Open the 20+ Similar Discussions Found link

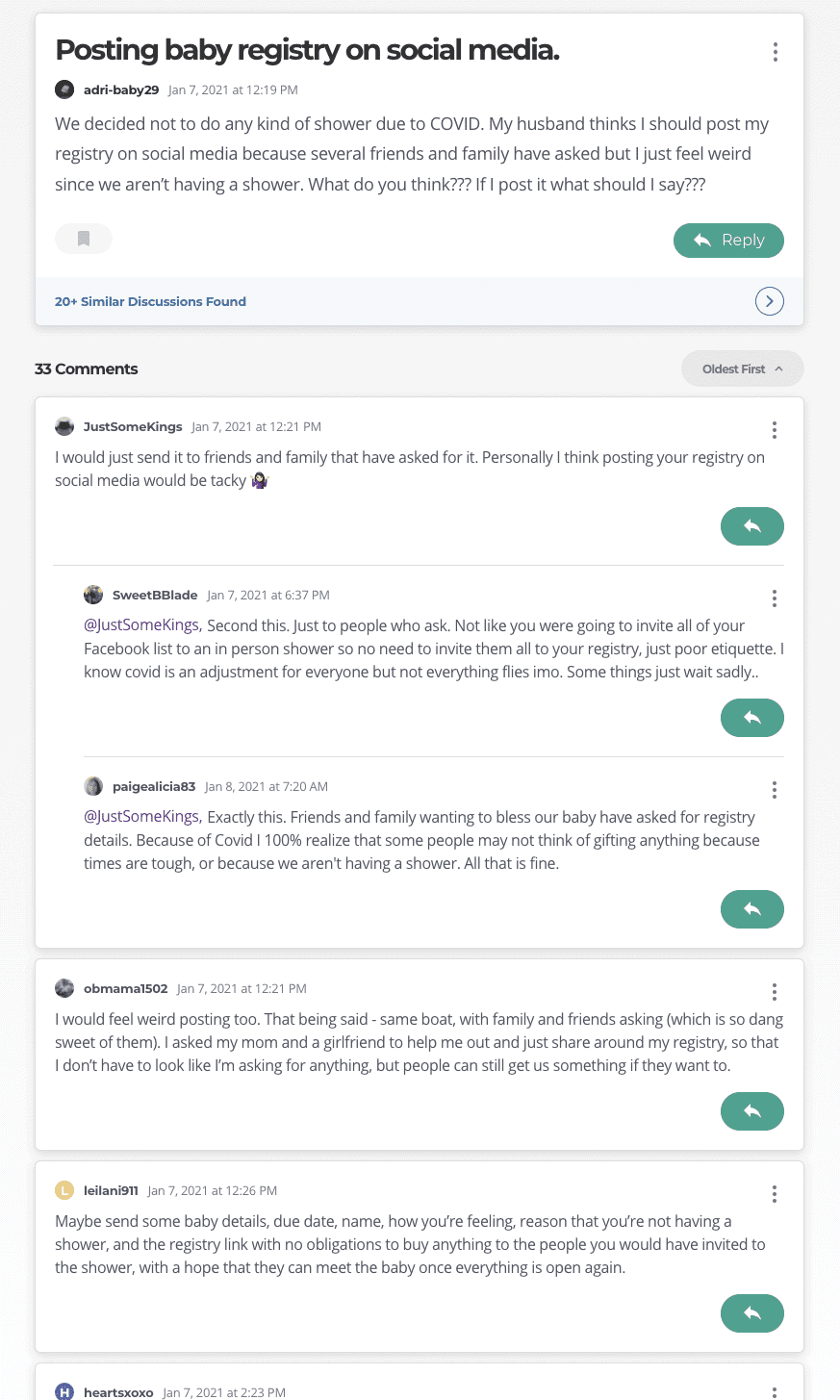click(150, 301)
